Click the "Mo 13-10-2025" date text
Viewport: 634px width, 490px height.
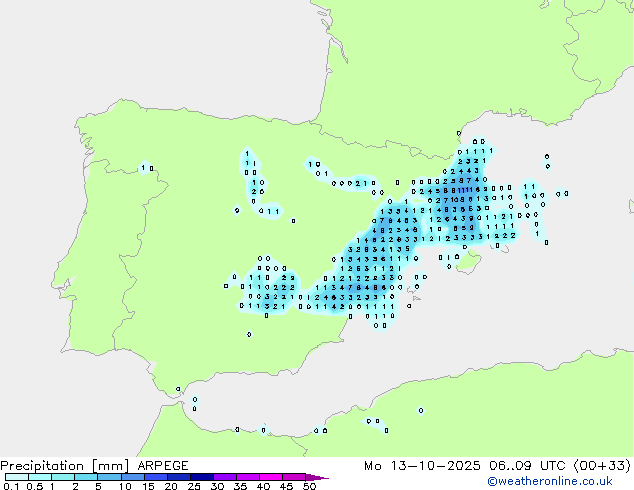(422, 466)
